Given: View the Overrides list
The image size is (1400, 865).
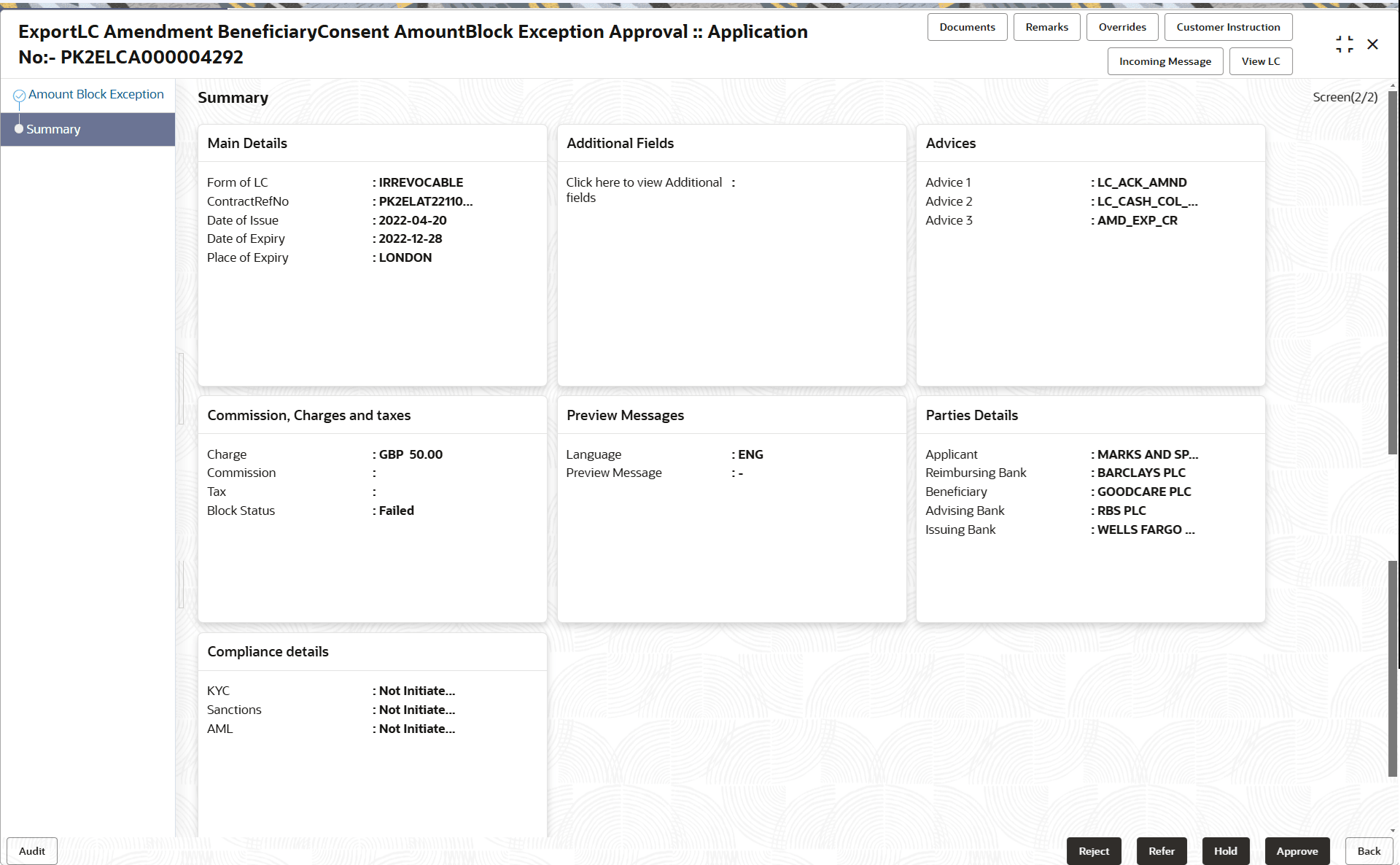Looking at the screenshot, I should [1122, 26].
